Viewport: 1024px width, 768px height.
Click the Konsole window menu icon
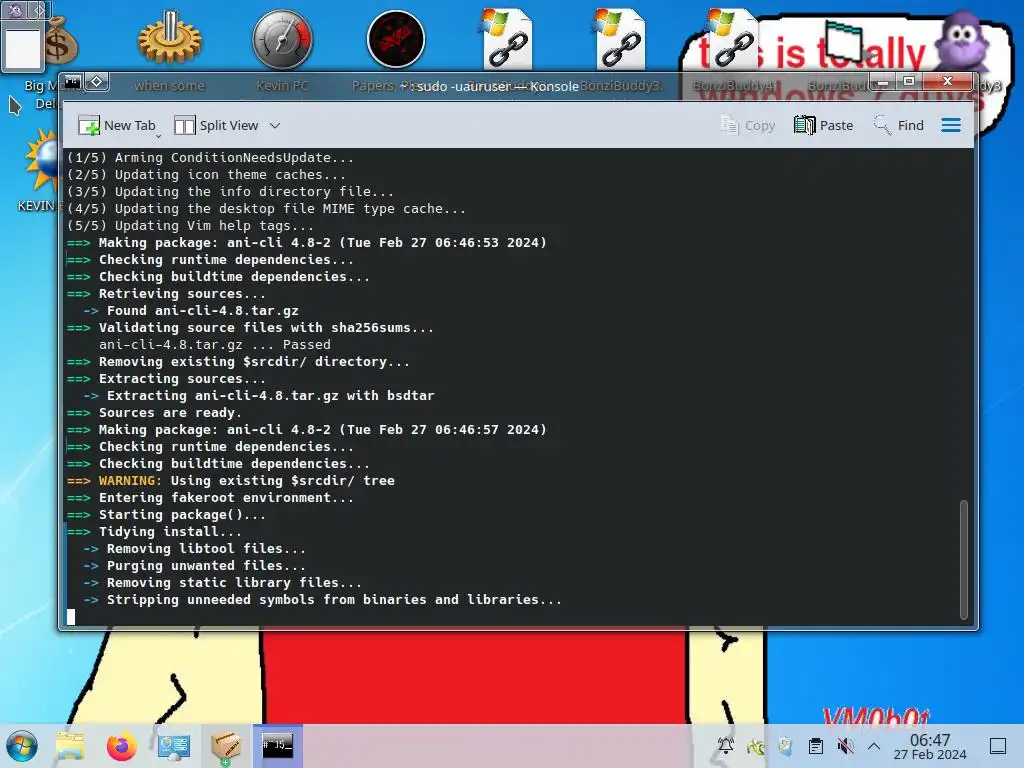72,82
